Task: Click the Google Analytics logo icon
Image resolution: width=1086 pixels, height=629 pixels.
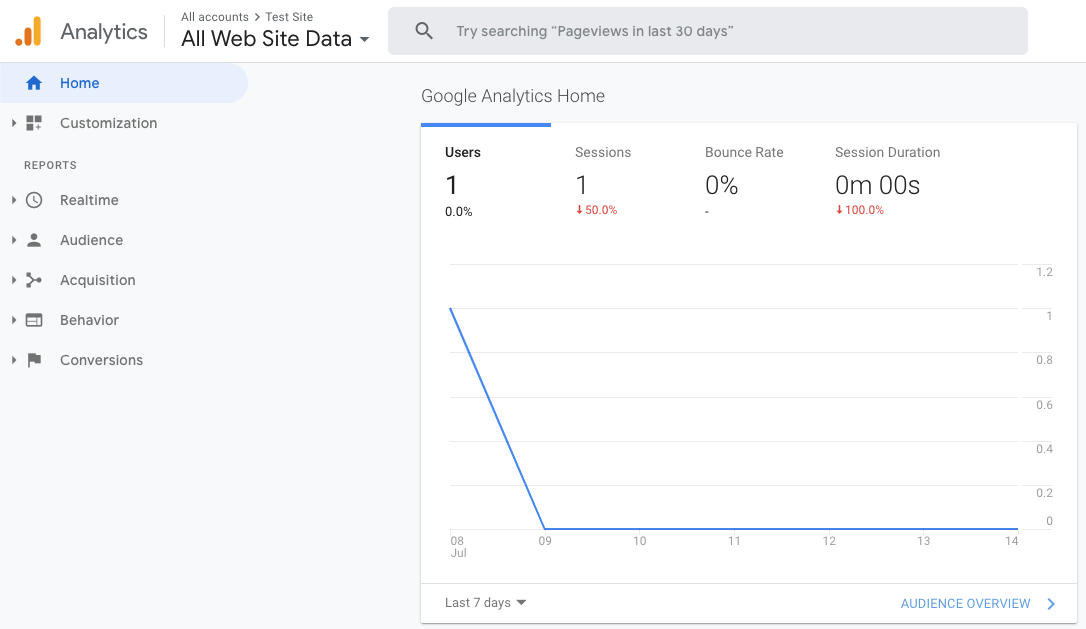Action: tap(29, 31)
